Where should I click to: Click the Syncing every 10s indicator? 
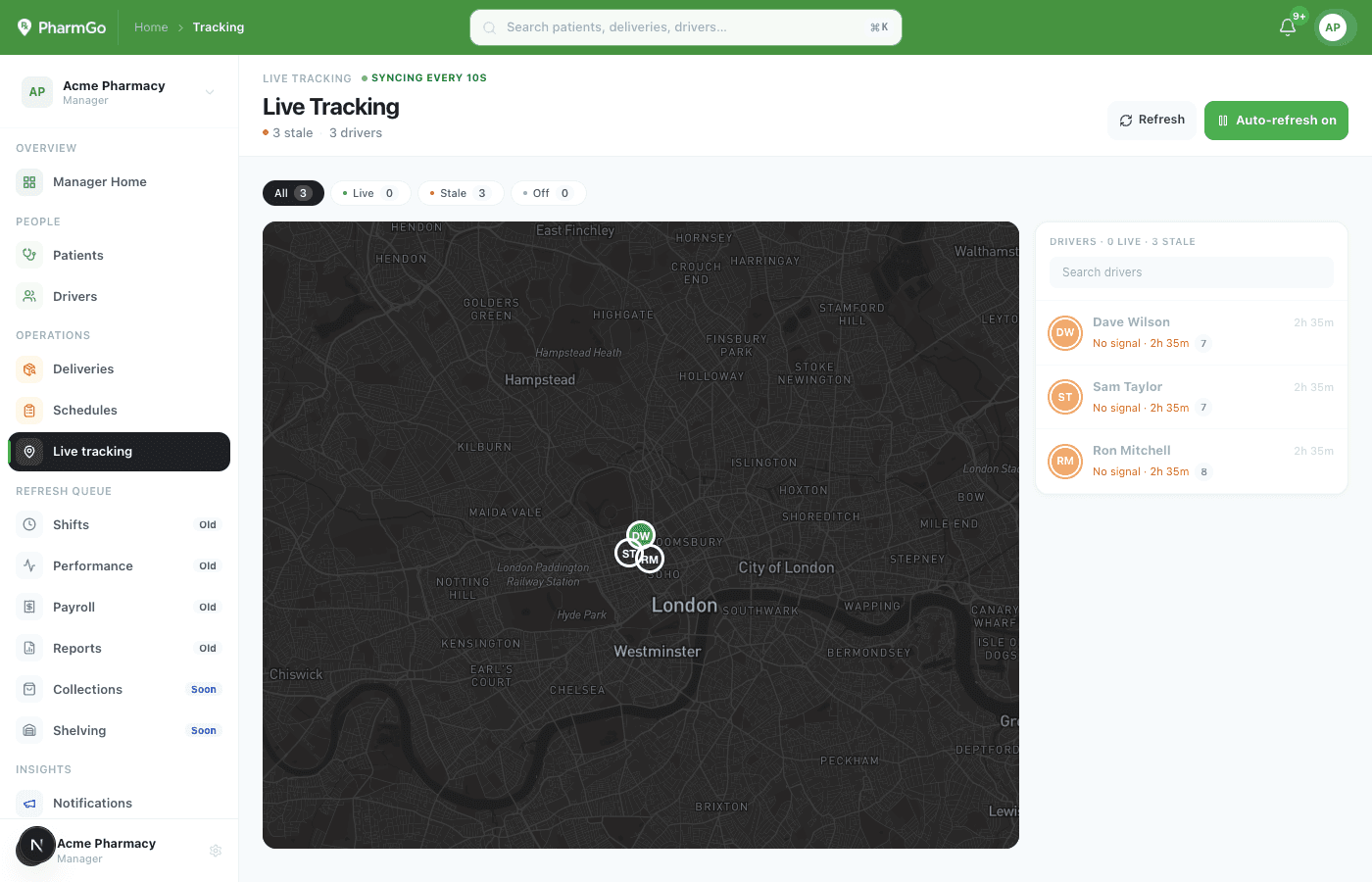(x=424, y=78)
